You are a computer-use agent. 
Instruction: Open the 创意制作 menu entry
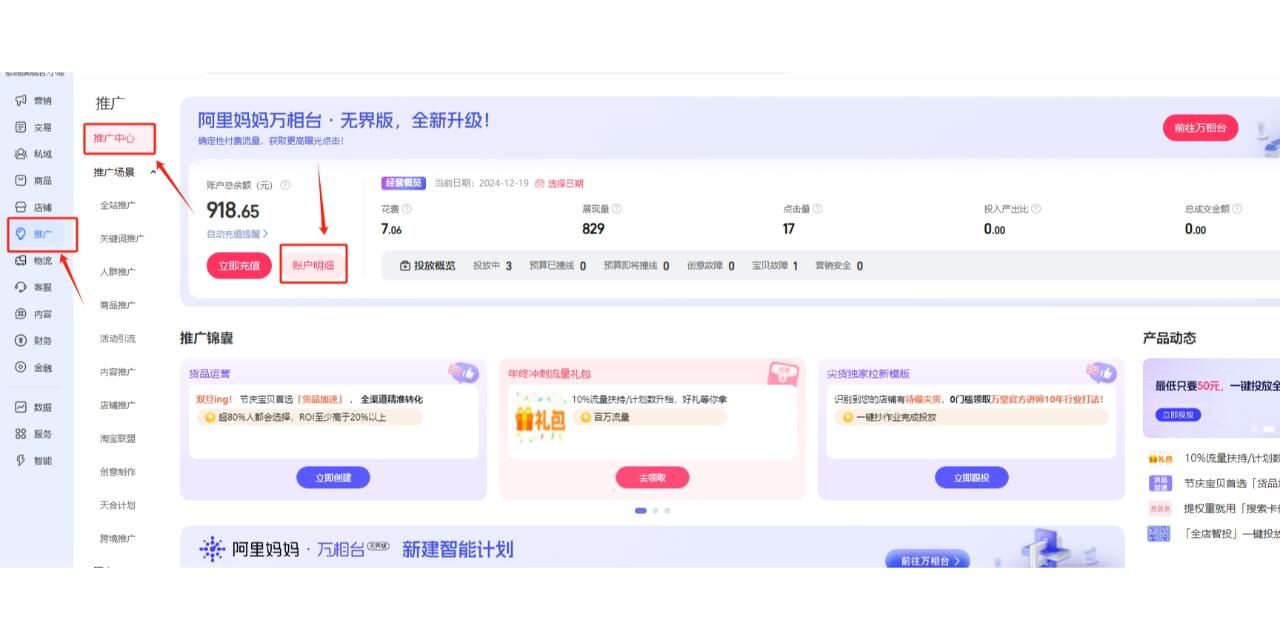[x=118, y=472]
